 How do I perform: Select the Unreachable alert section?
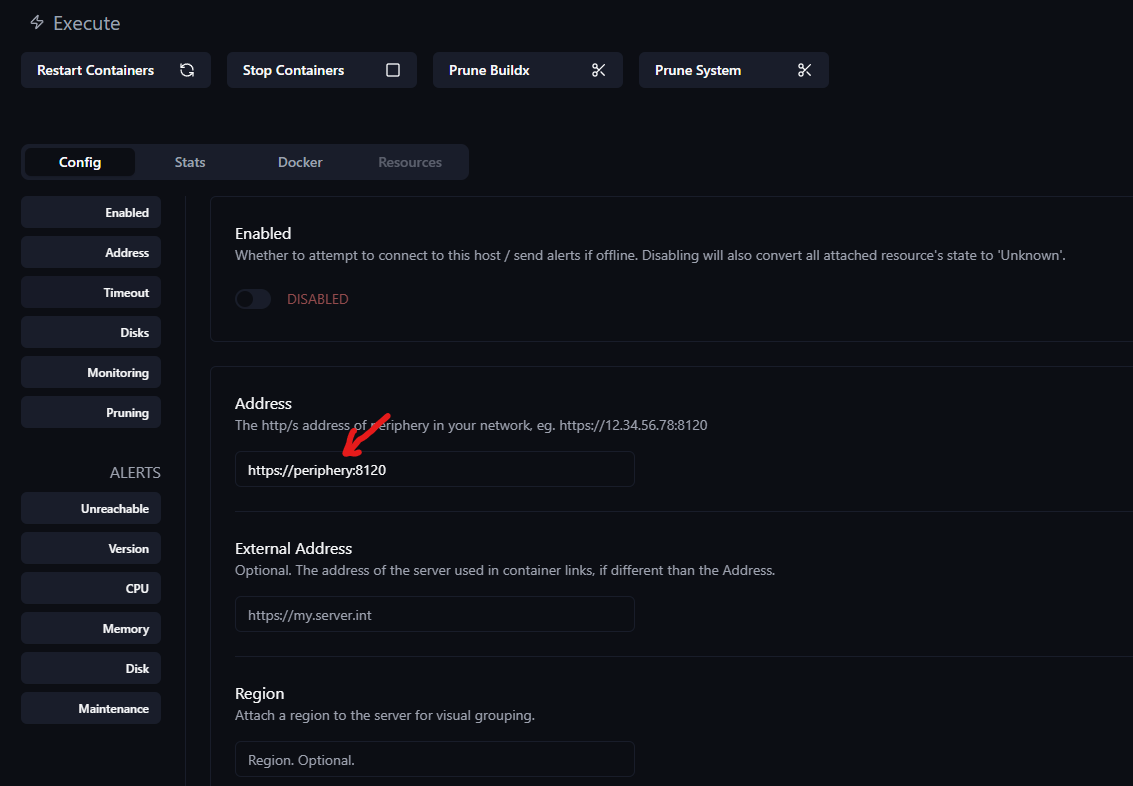pos(91,509)
